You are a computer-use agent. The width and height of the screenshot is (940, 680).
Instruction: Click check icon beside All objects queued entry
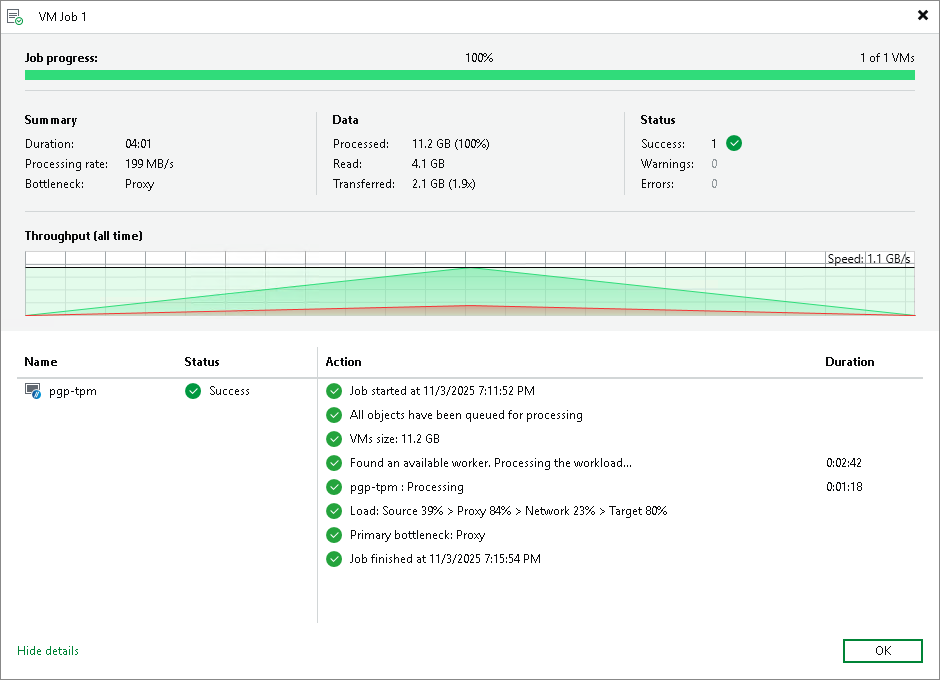pos(334,415)
